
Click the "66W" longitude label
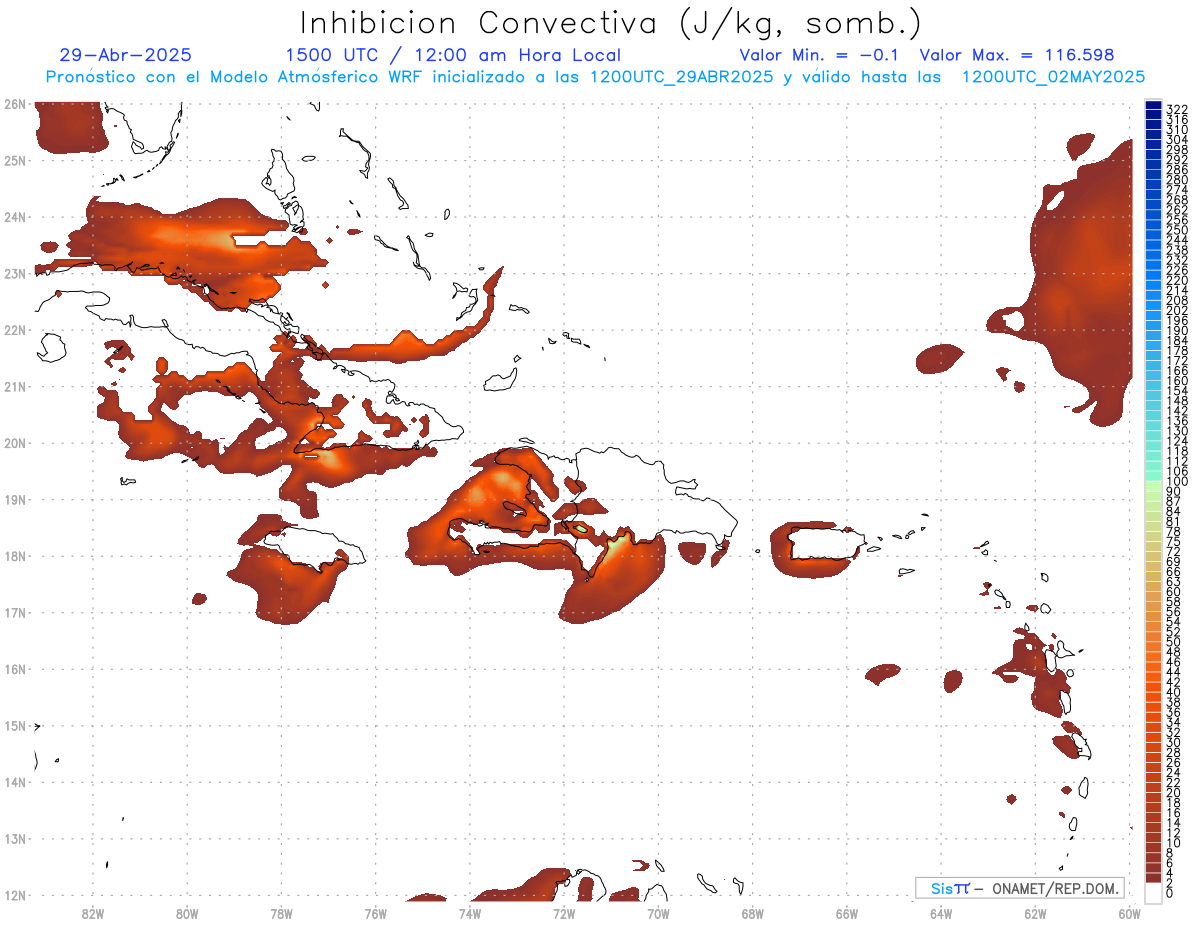pos(847,913)
